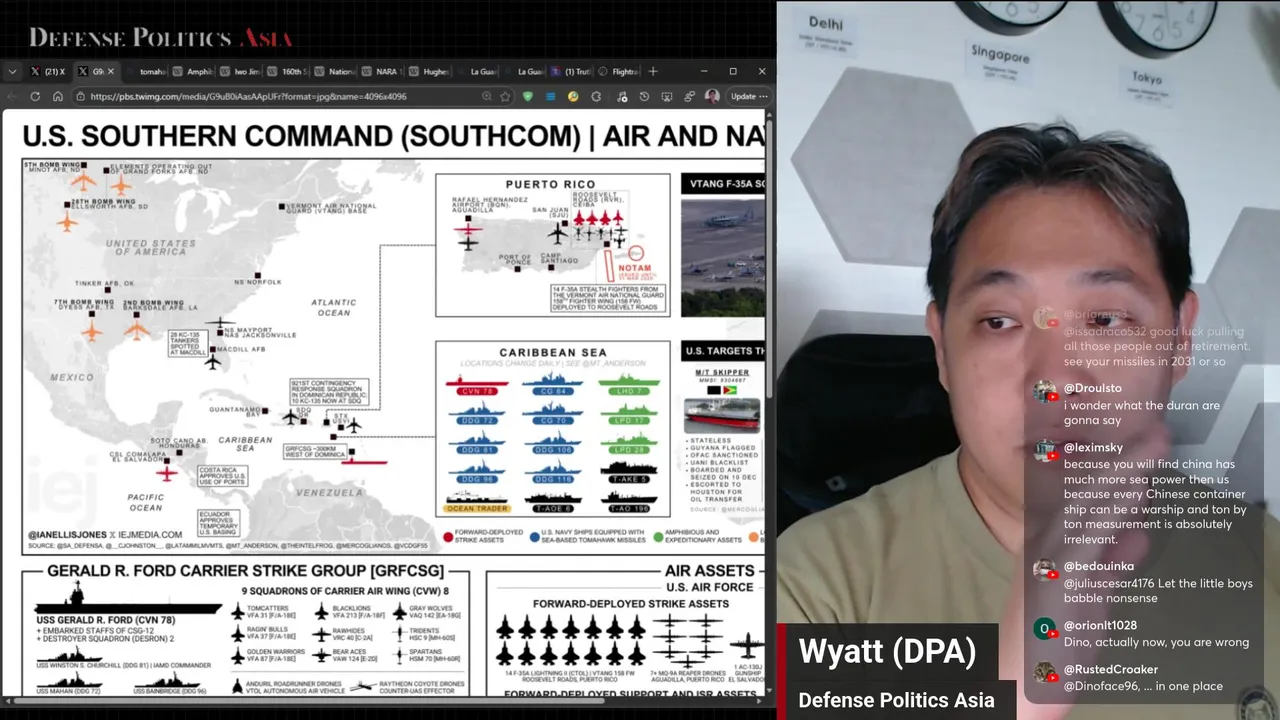This screenshot has height=720, width=1280.
Task: Open the browser three-dot menu
Action: point(764,96)
